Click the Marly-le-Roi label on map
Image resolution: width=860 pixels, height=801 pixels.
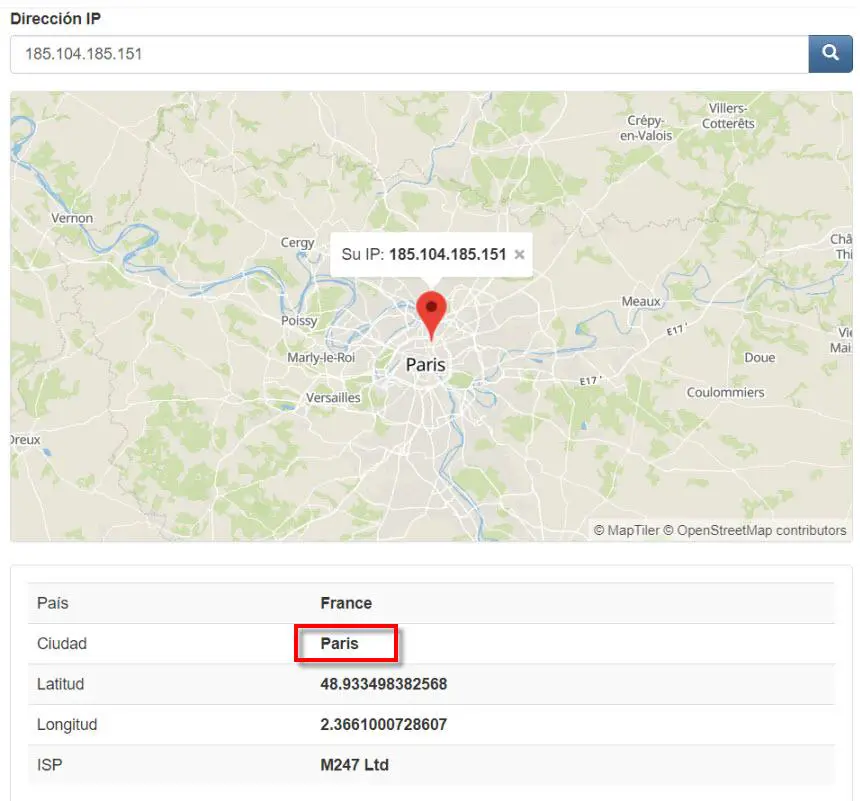[321, 358]
